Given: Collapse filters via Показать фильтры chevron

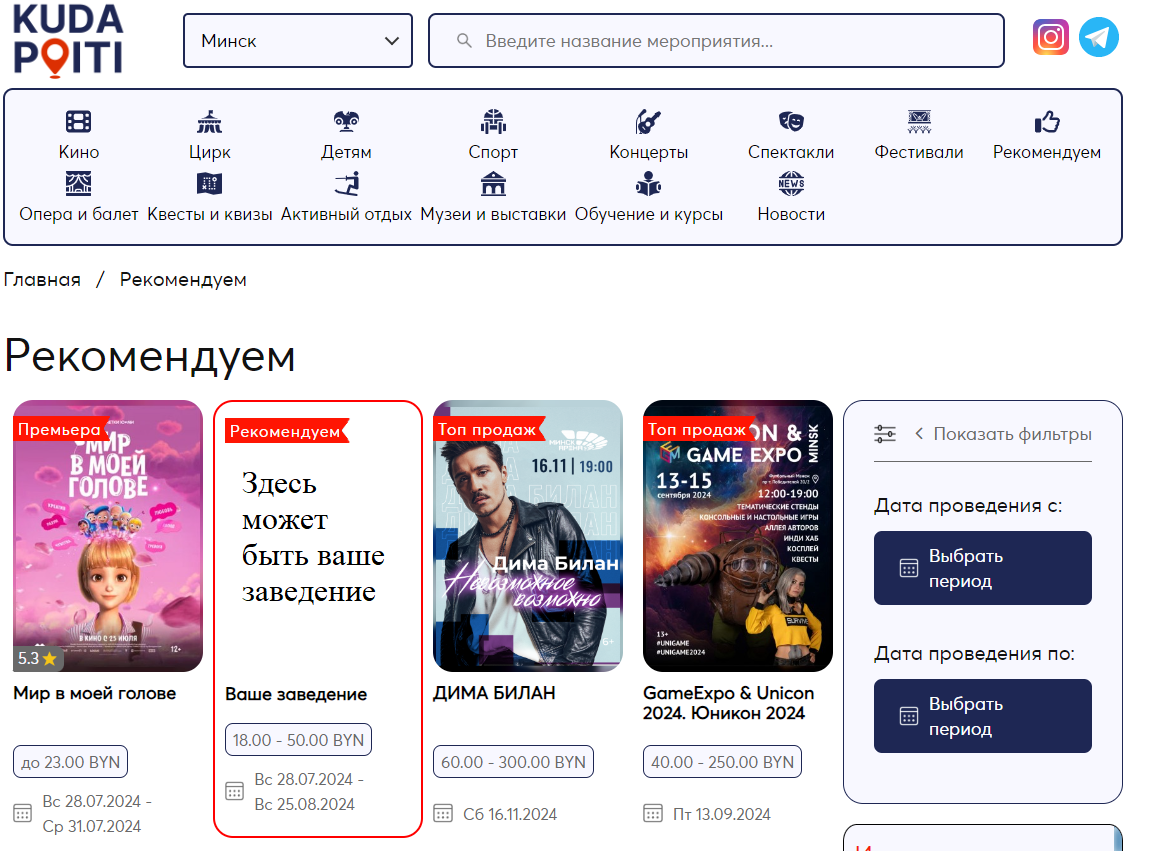Looking at the screenshot, I should click(x=919, y=434).
